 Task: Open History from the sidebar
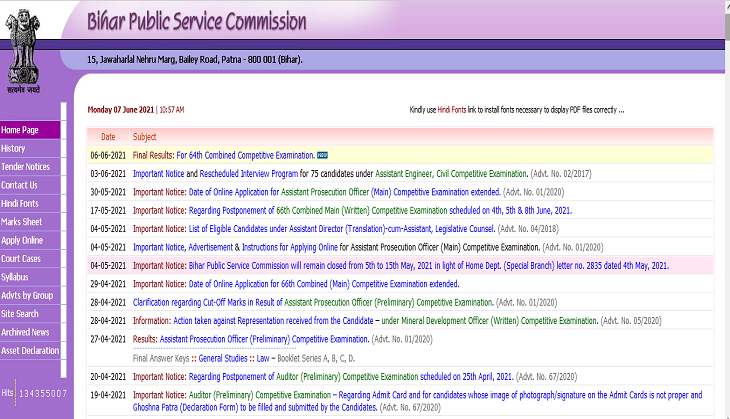[x=30, y=149]
